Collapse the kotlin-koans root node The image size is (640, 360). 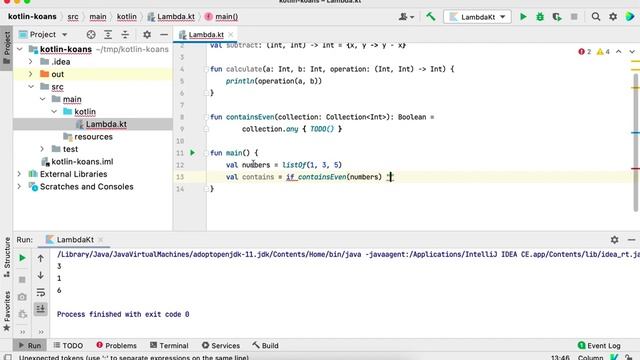20,49
